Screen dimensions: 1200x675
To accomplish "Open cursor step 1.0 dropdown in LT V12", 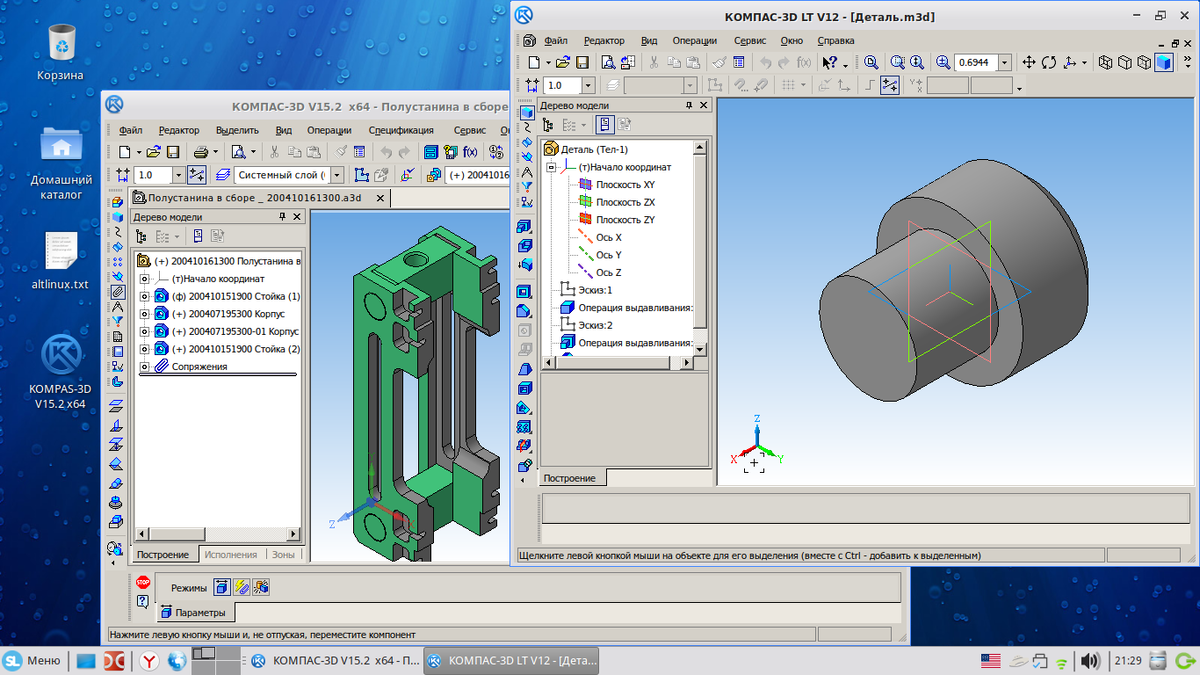I will point(588,86).
